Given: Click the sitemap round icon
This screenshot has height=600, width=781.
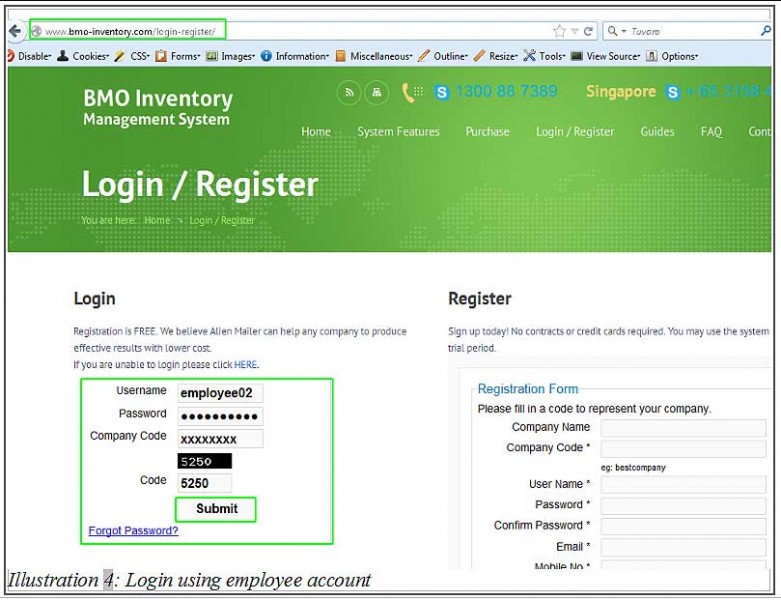Looking at the screenshot, I should (x=377, y=93).
